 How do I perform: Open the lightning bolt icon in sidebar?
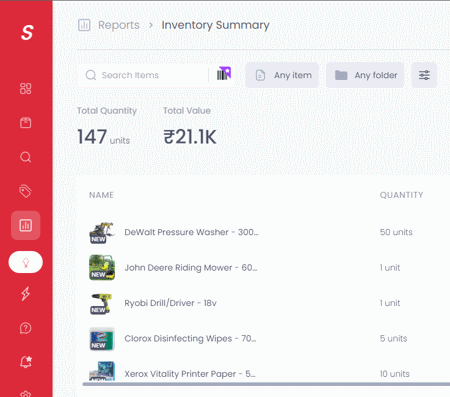pos(26,294)
